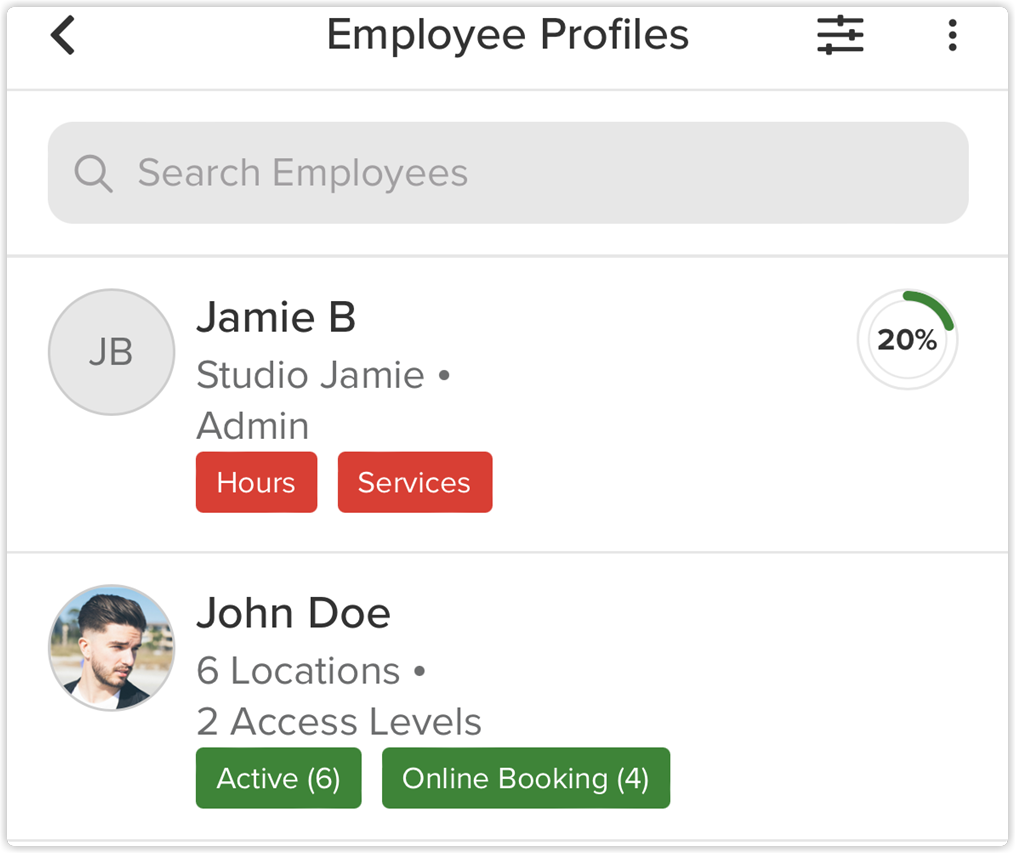Click the red Hours tag

click(x=256, y=482)
